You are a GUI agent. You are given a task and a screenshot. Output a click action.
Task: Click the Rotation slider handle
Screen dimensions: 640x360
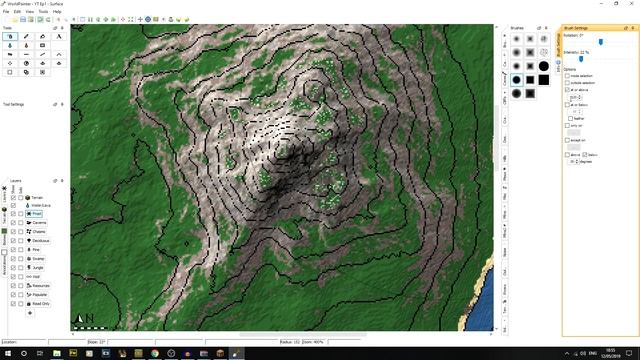click(601, 42)
